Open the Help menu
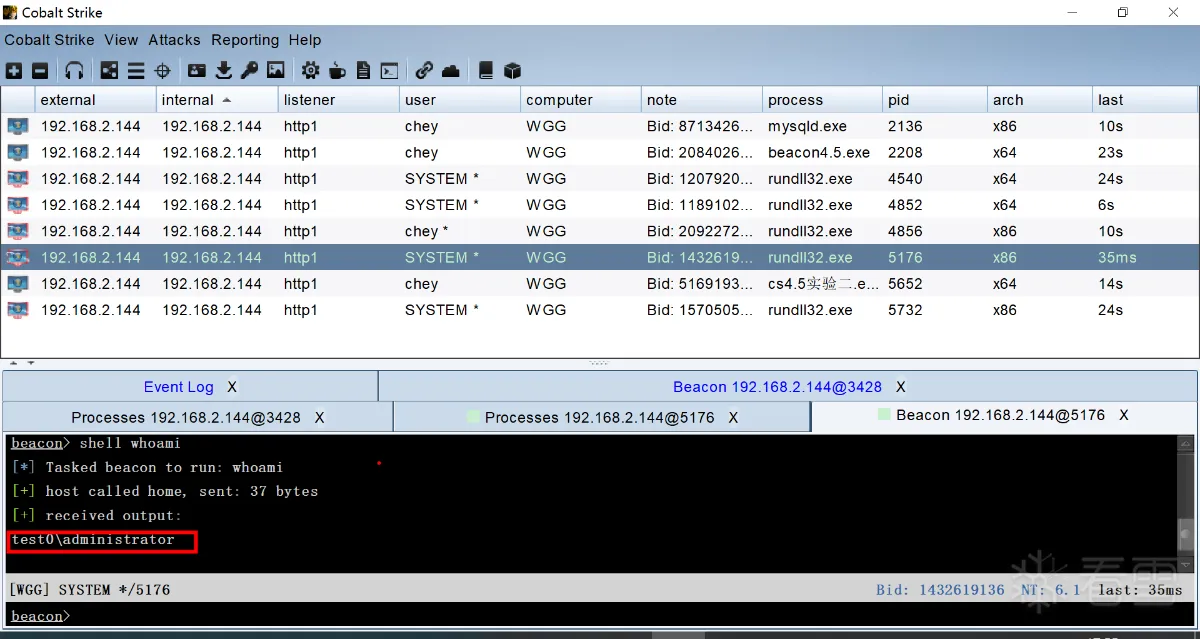Screen dimensions: 1200x639 pos(305,40)
